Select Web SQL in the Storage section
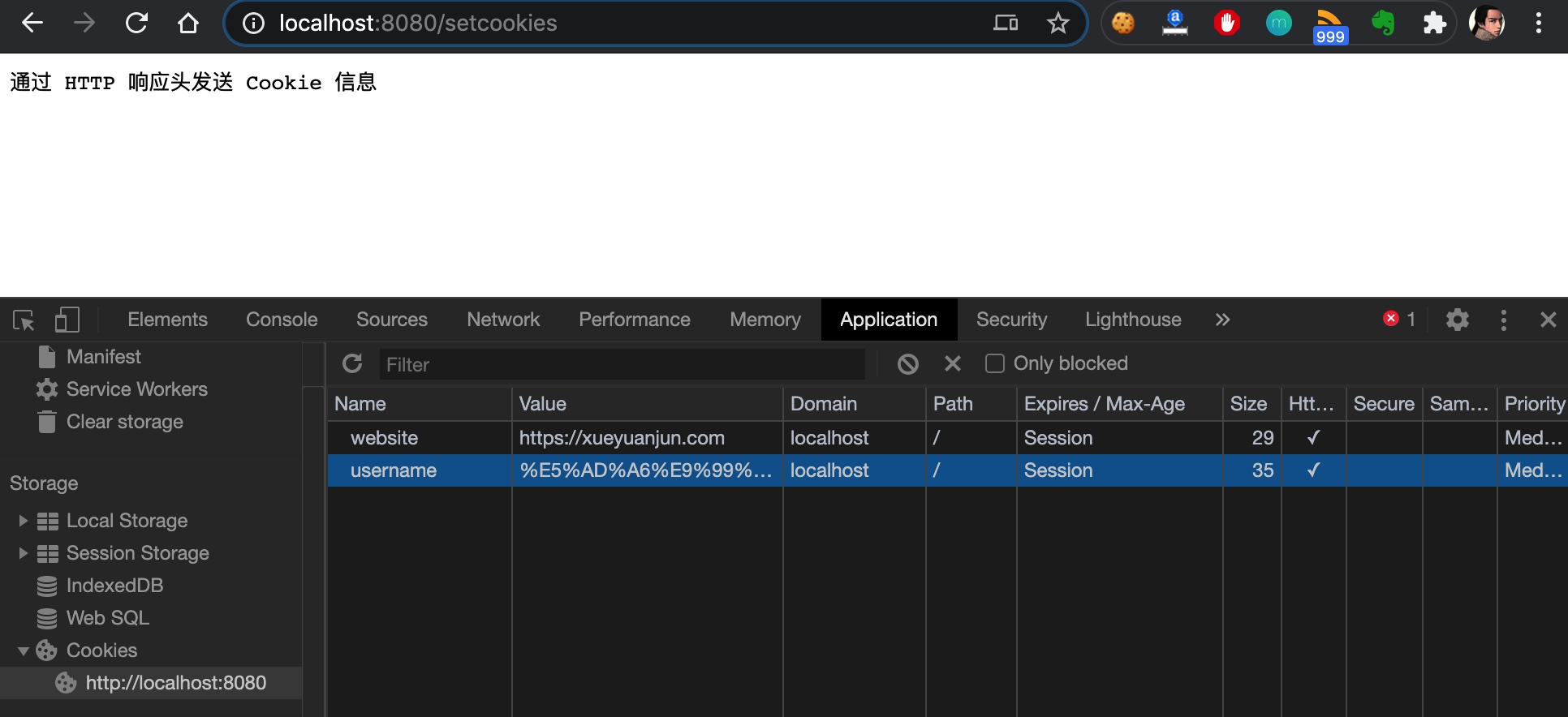Image resolution: width=1568 pixels, height=717 pixels. (107, 618)
